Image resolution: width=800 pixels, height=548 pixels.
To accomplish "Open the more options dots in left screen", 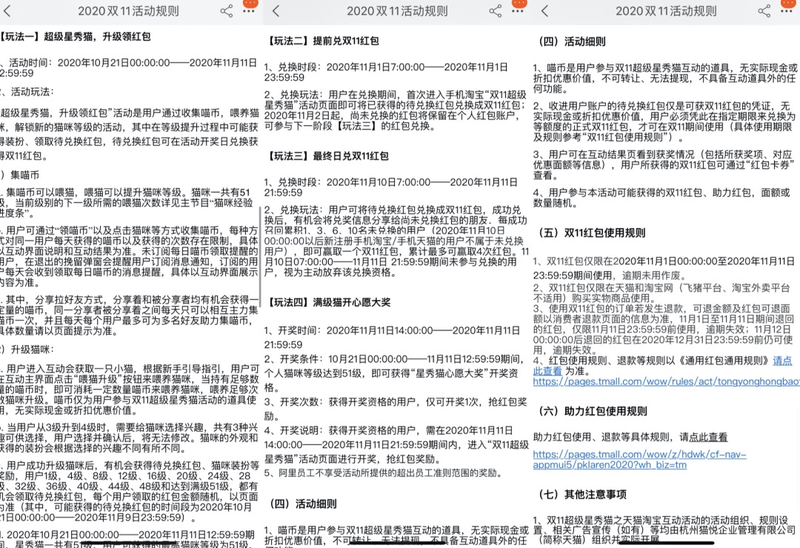I will (249, 11).
